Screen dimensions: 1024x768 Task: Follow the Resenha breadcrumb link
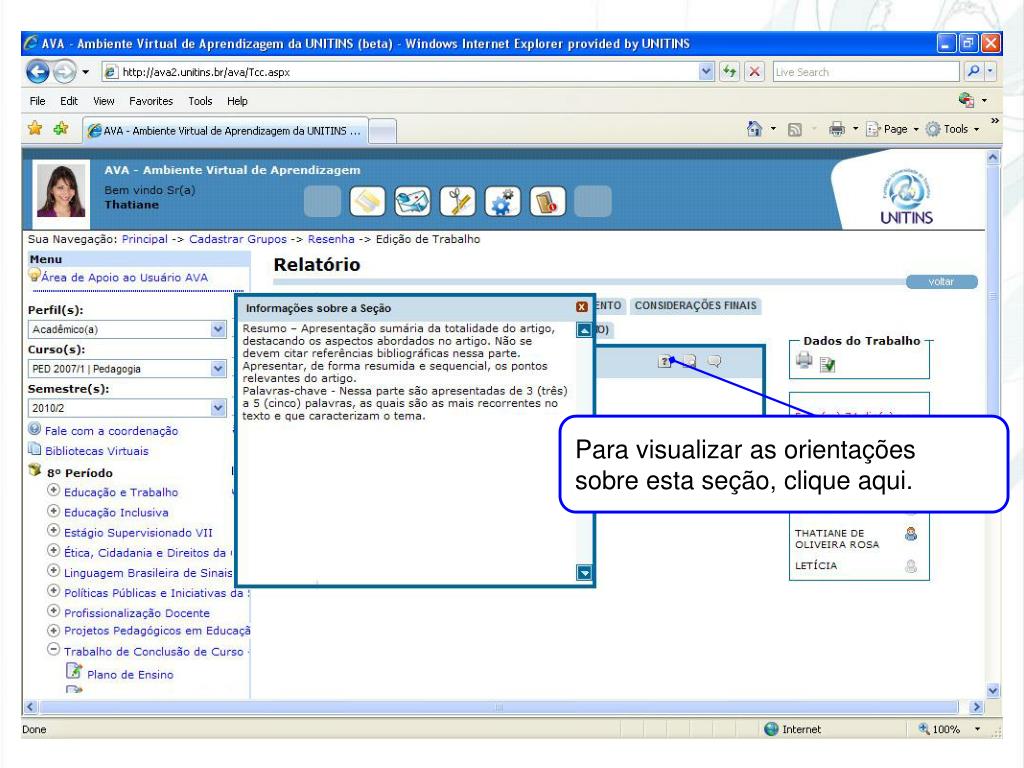(x=331, y=239)
